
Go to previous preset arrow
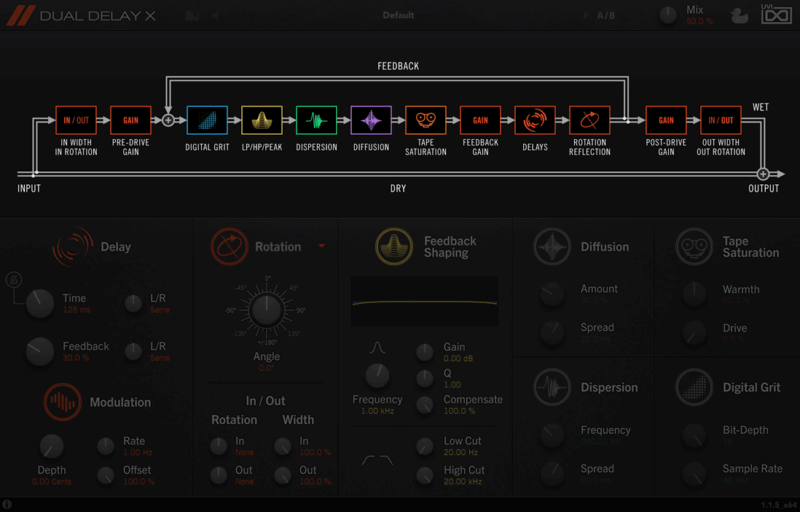[215, 15]
